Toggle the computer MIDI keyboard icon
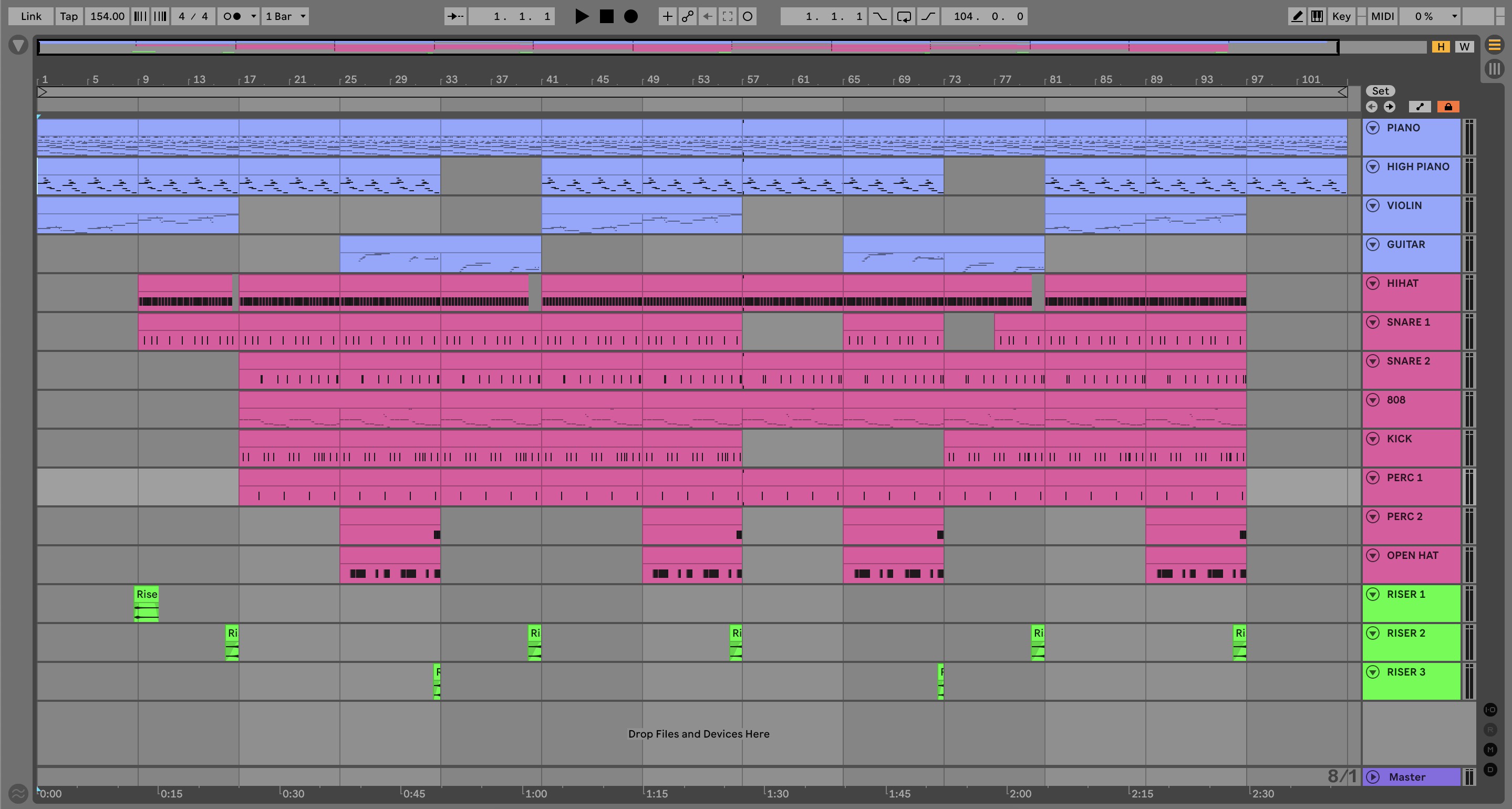 point(1317,16)
